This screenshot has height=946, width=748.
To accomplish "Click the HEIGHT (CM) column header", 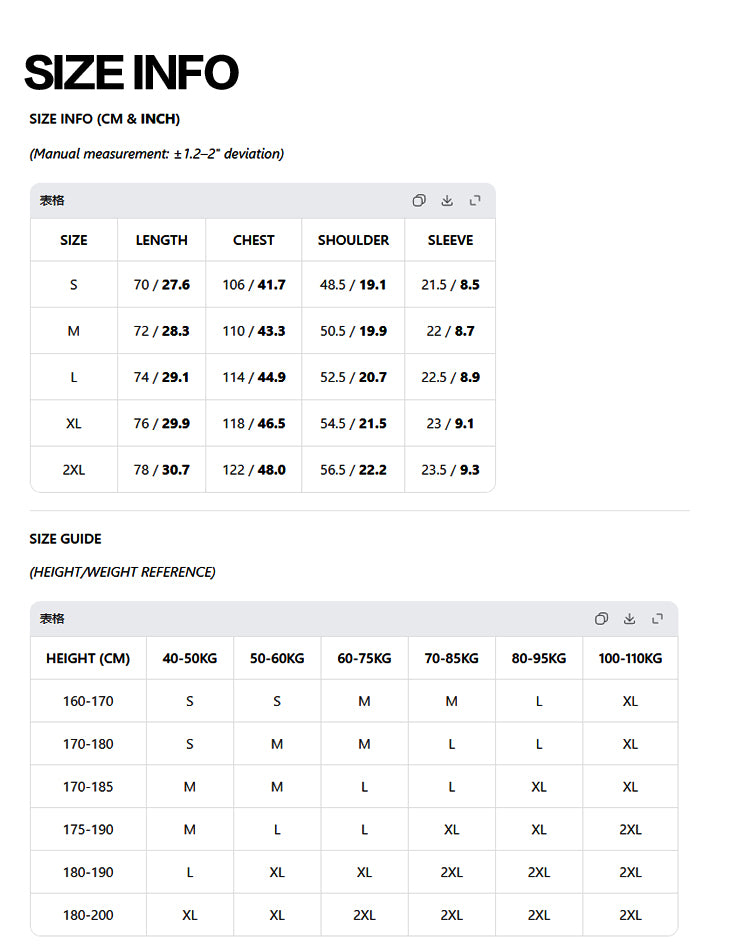I will tap(88, 658).
